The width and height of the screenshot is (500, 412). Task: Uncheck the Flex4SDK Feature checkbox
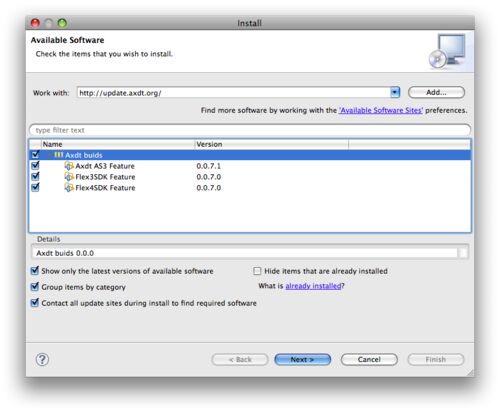[x=35, y=187]
